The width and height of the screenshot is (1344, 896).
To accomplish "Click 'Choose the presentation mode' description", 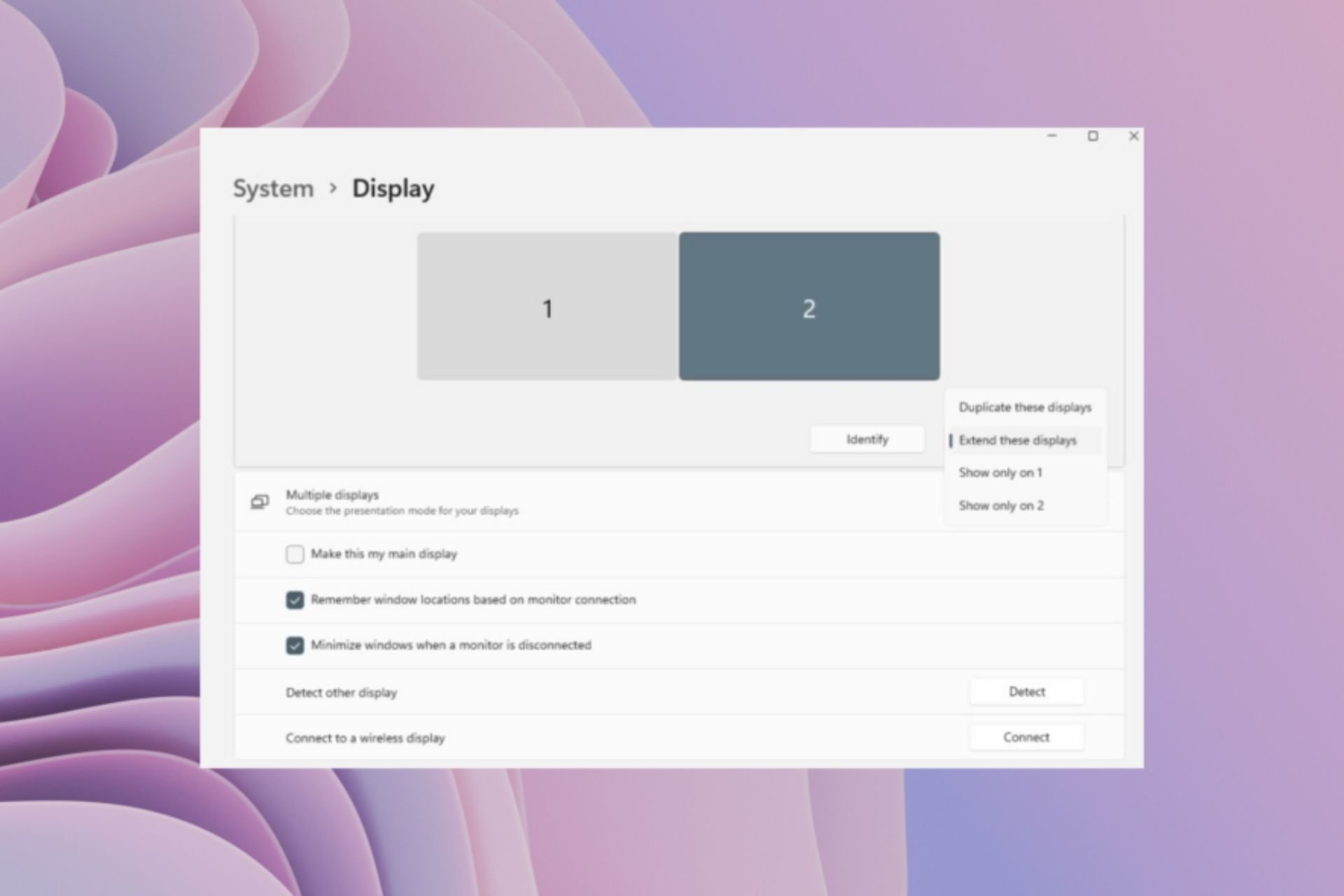I will [402, 511].
